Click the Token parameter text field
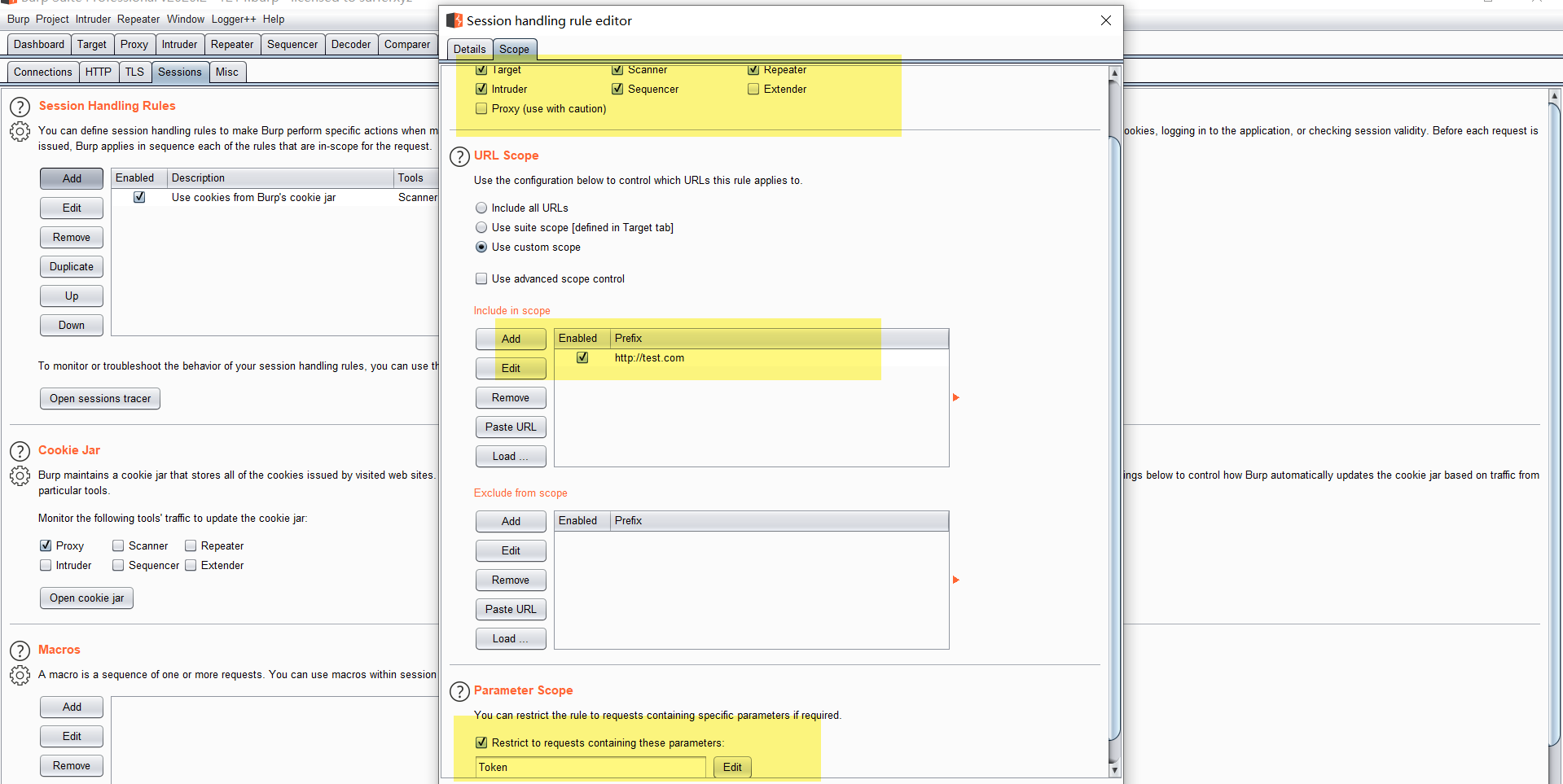Viewport: 1563px width, 784px height. pos(591,768)
